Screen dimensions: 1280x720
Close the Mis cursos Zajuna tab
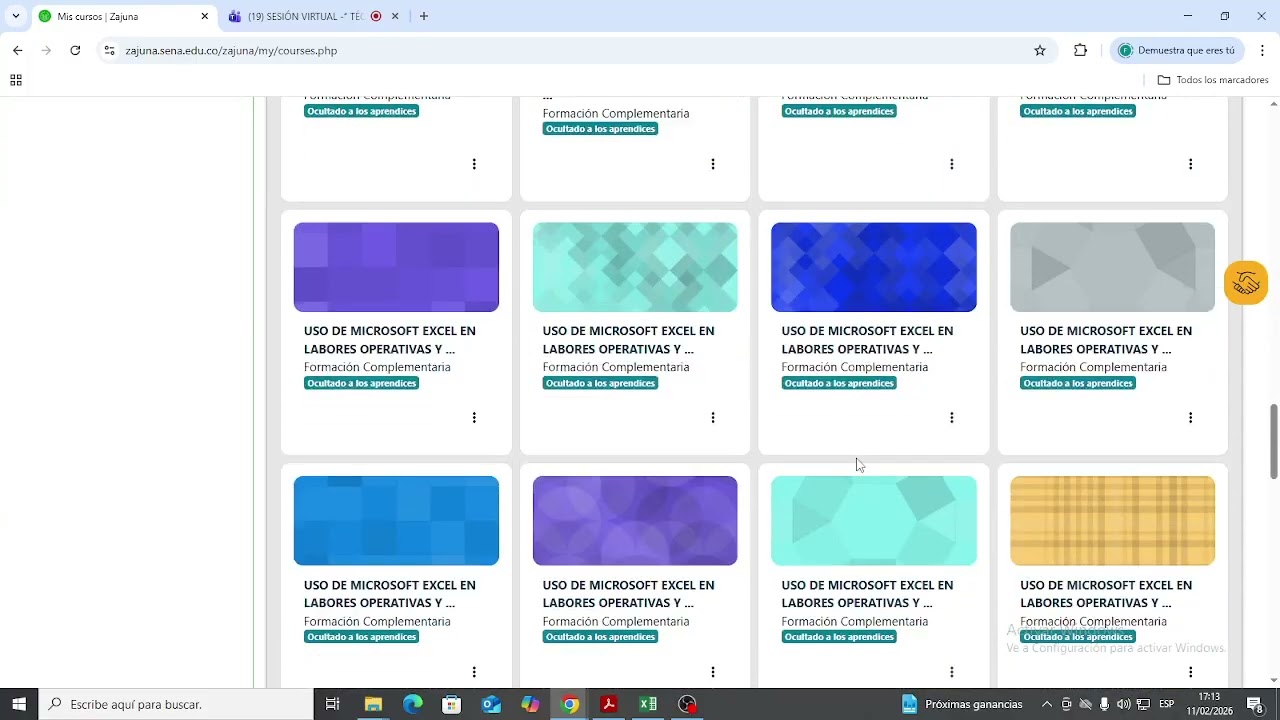point(205,16)
